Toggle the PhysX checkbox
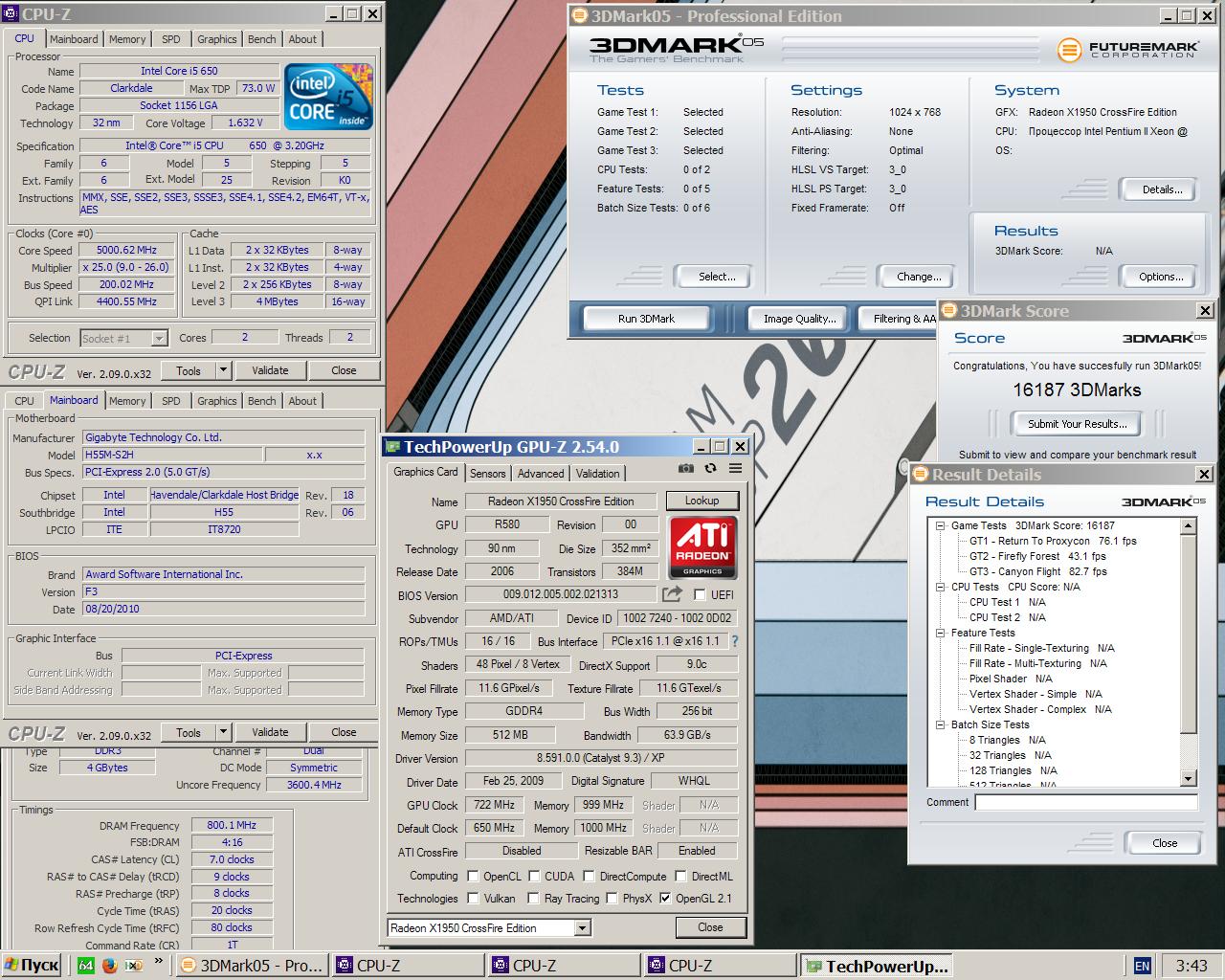 pyautogui.click(x=612, y=899)
